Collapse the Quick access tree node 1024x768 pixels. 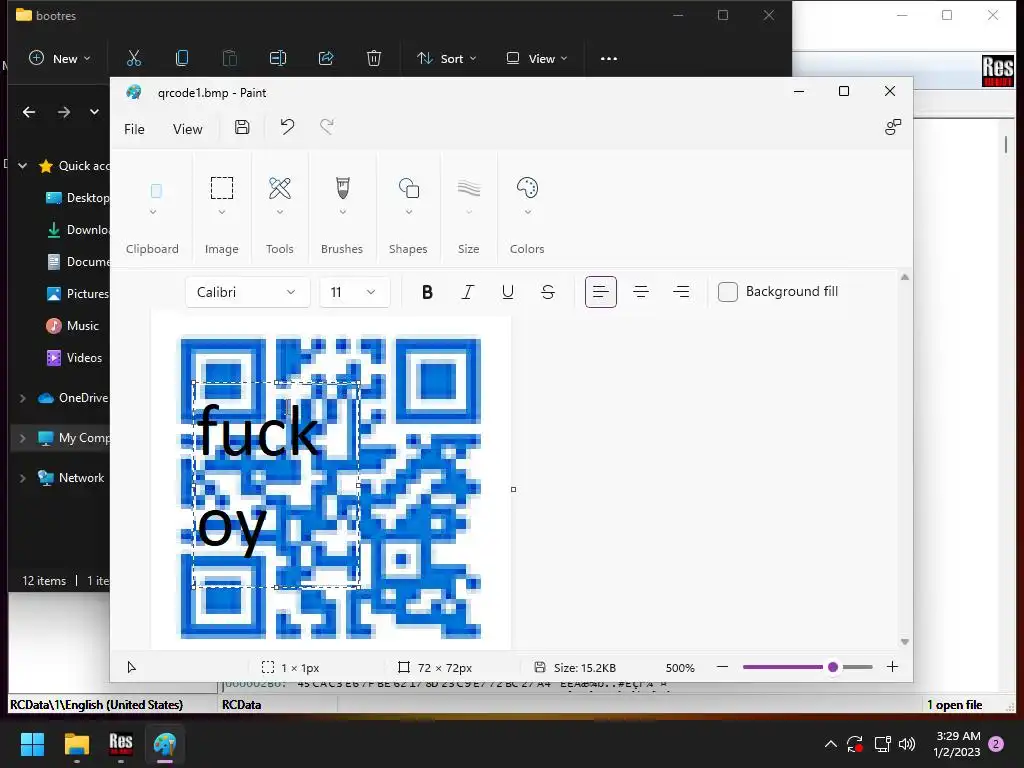23,166
